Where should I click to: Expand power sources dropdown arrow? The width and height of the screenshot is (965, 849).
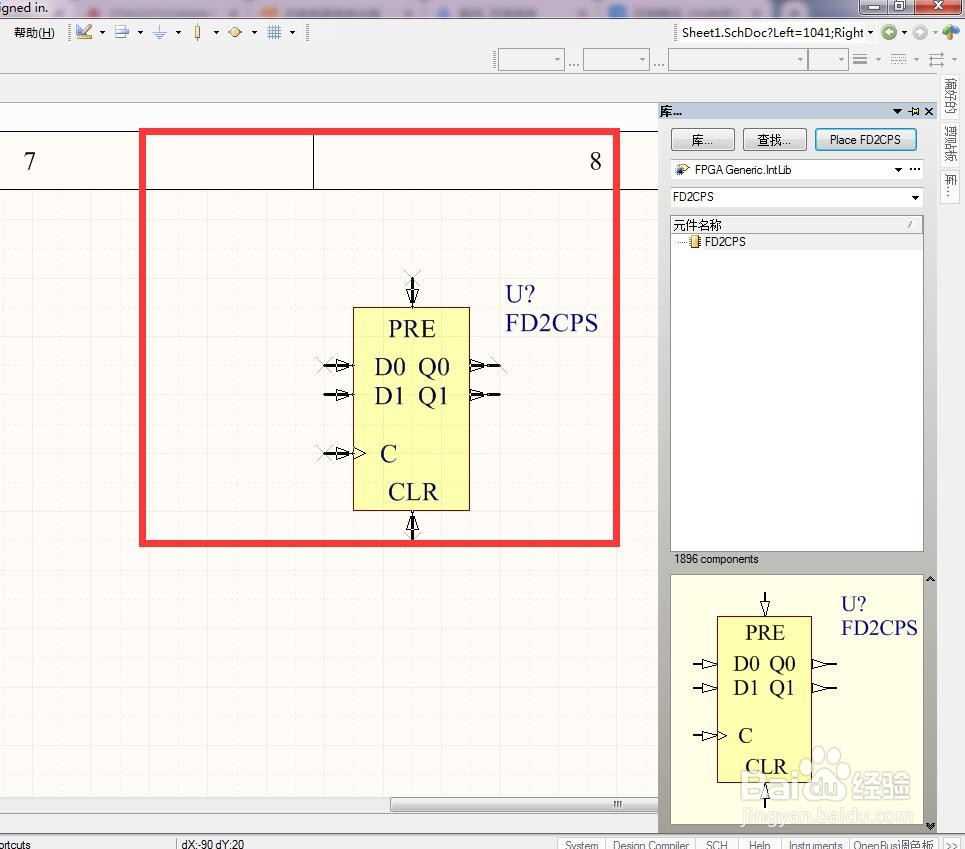pyautogui.click(x=178, y=32)
